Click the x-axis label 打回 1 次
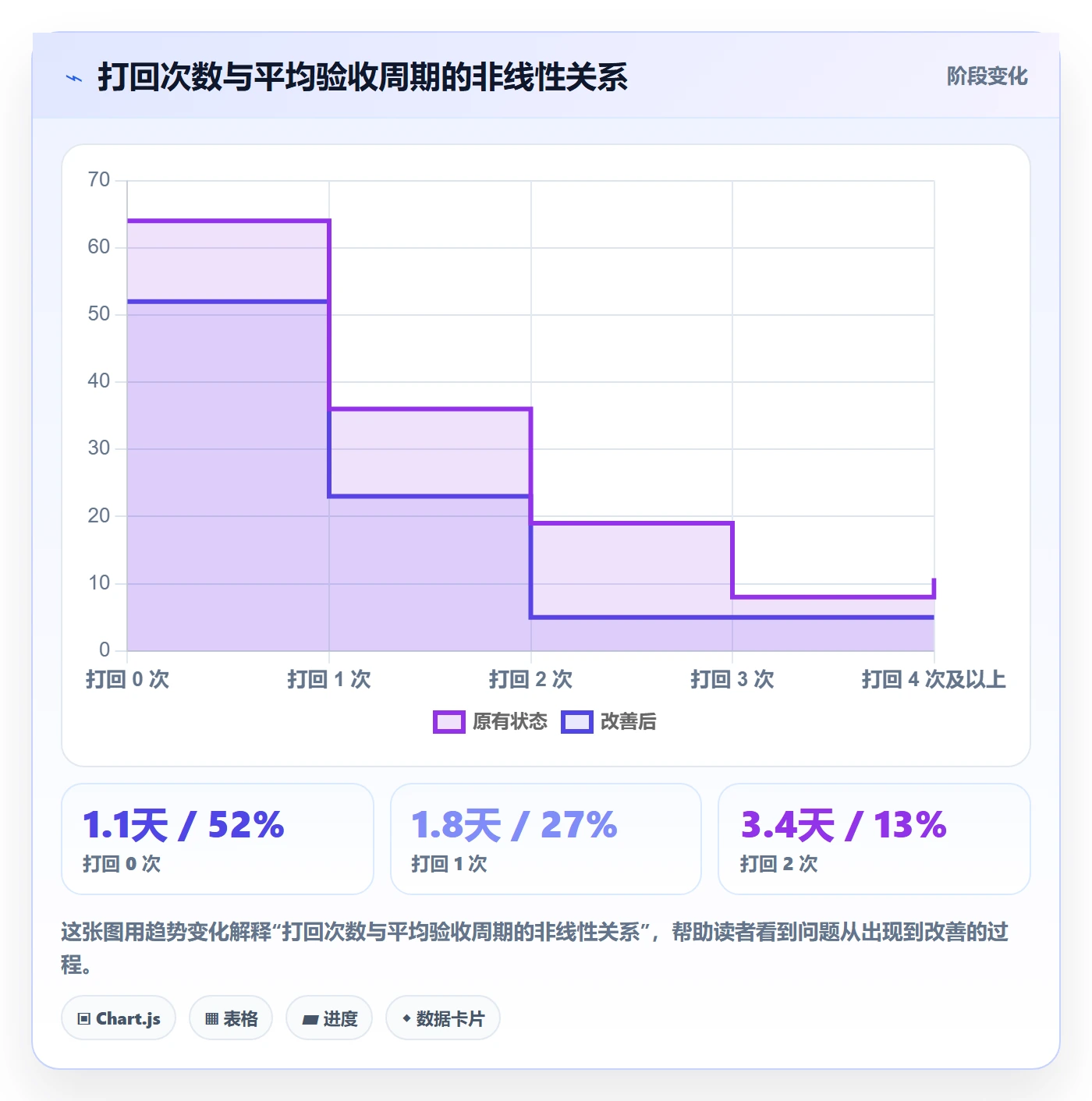Image resolution: width=1092 pixels, height=1101 pixels. pyautogui.click(x=329, y=679)
